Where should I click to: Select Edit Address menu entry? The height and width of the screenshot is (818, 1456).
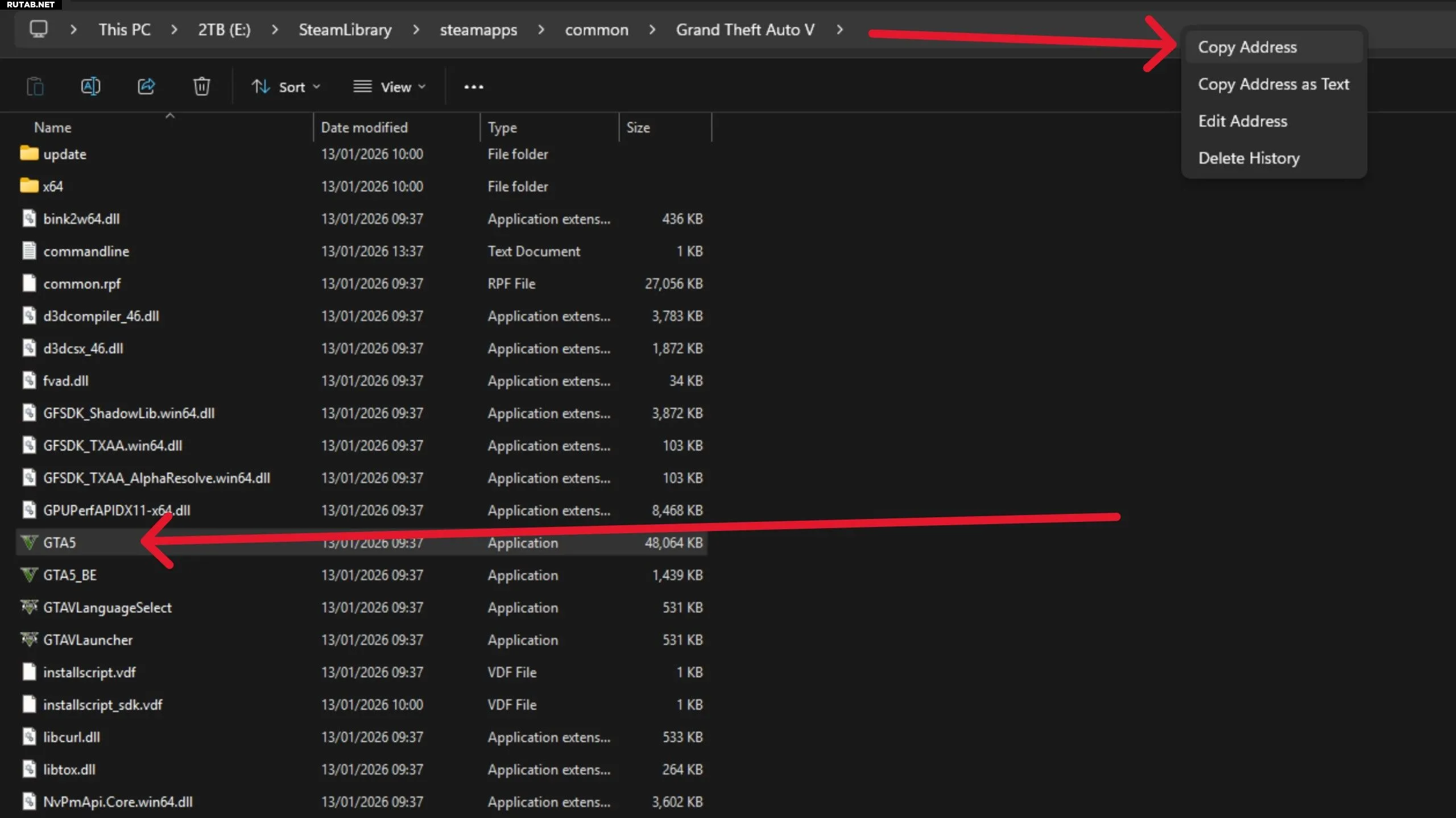tap(1242, 121)
